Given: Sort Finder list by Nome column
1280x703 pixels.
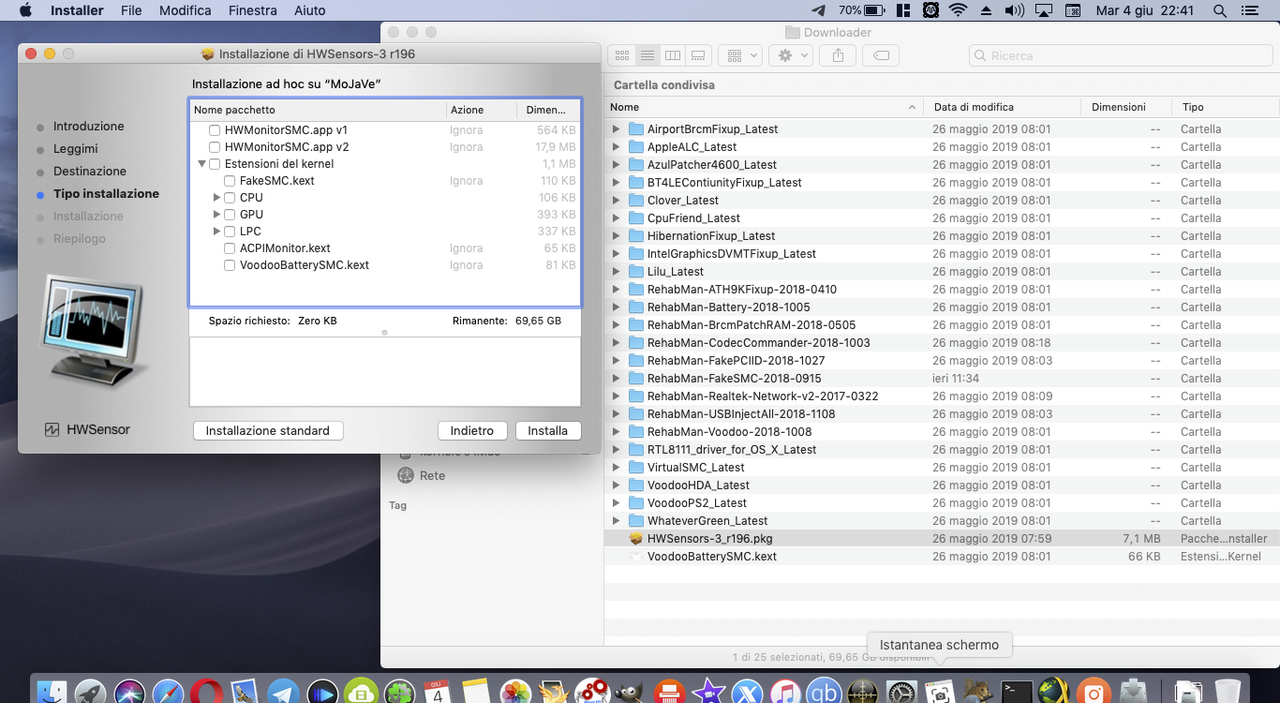Looking at the screenshot, I should (x=765, y=107).
